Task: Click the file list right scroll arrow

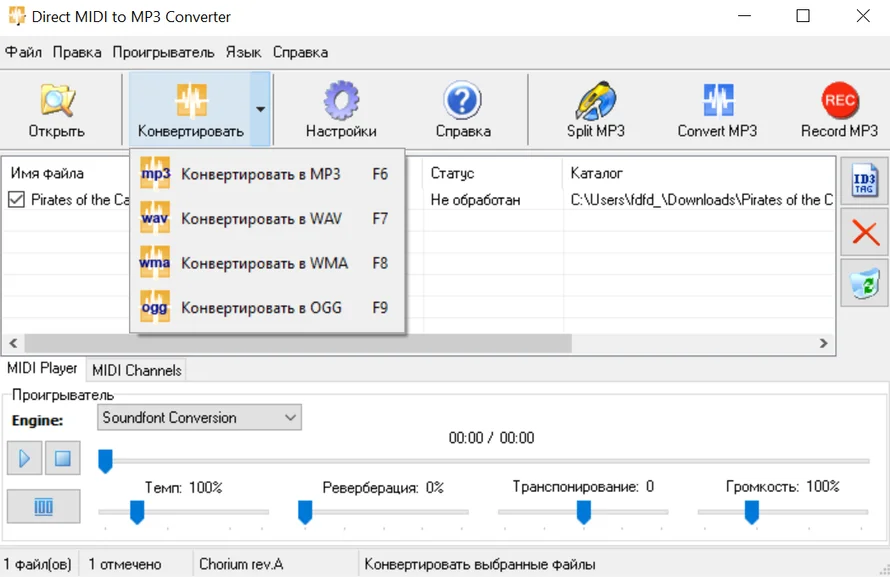Action: [x=823, y=343]
